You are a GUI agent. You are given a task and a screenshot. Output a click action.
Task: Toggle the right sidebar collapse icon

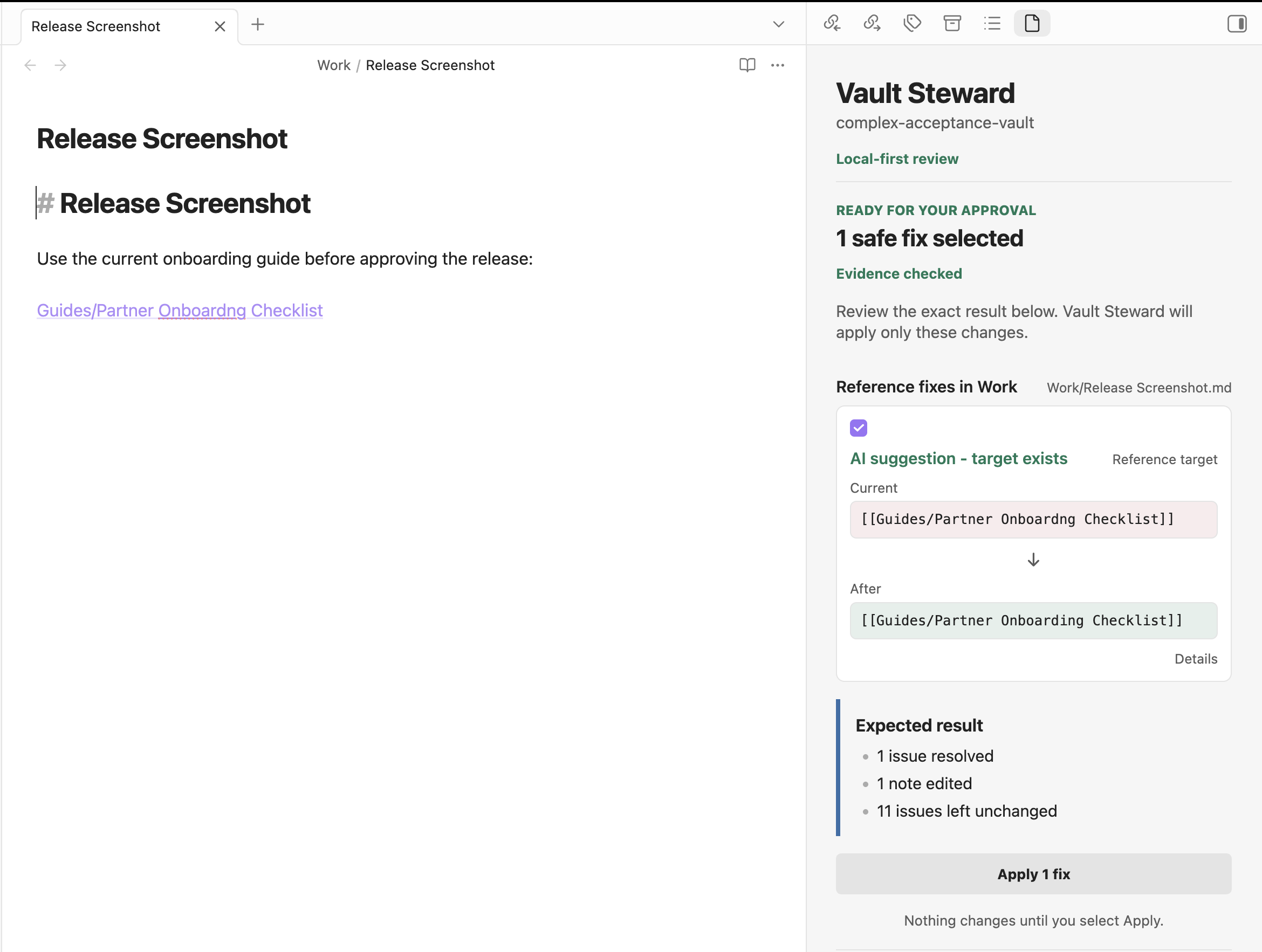(x=1236, y=23)
